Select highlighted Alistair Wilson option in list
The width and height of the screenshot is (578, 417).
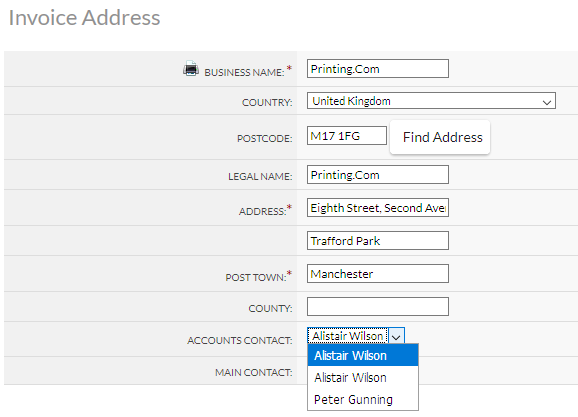coord(363,355)
